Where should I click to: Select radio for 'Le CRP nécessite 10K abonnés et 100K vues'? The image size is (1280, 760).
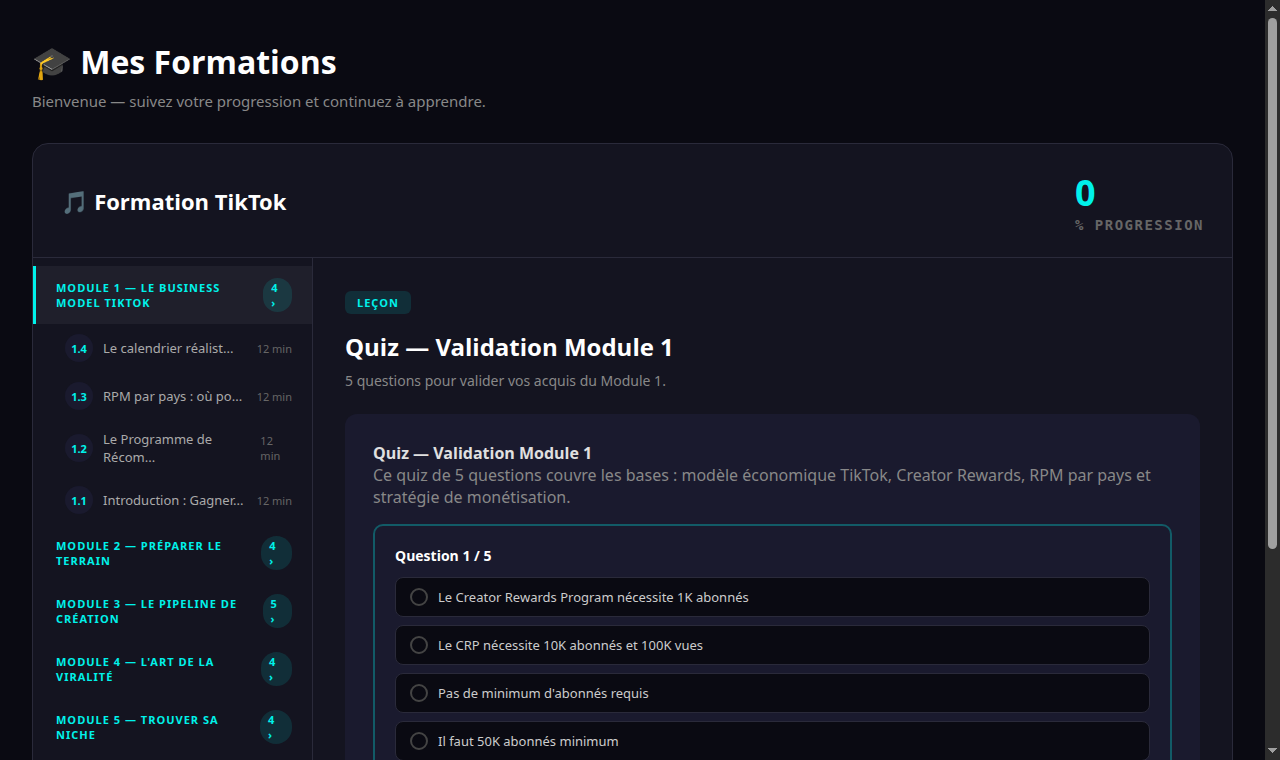click(x=419, y=645)
